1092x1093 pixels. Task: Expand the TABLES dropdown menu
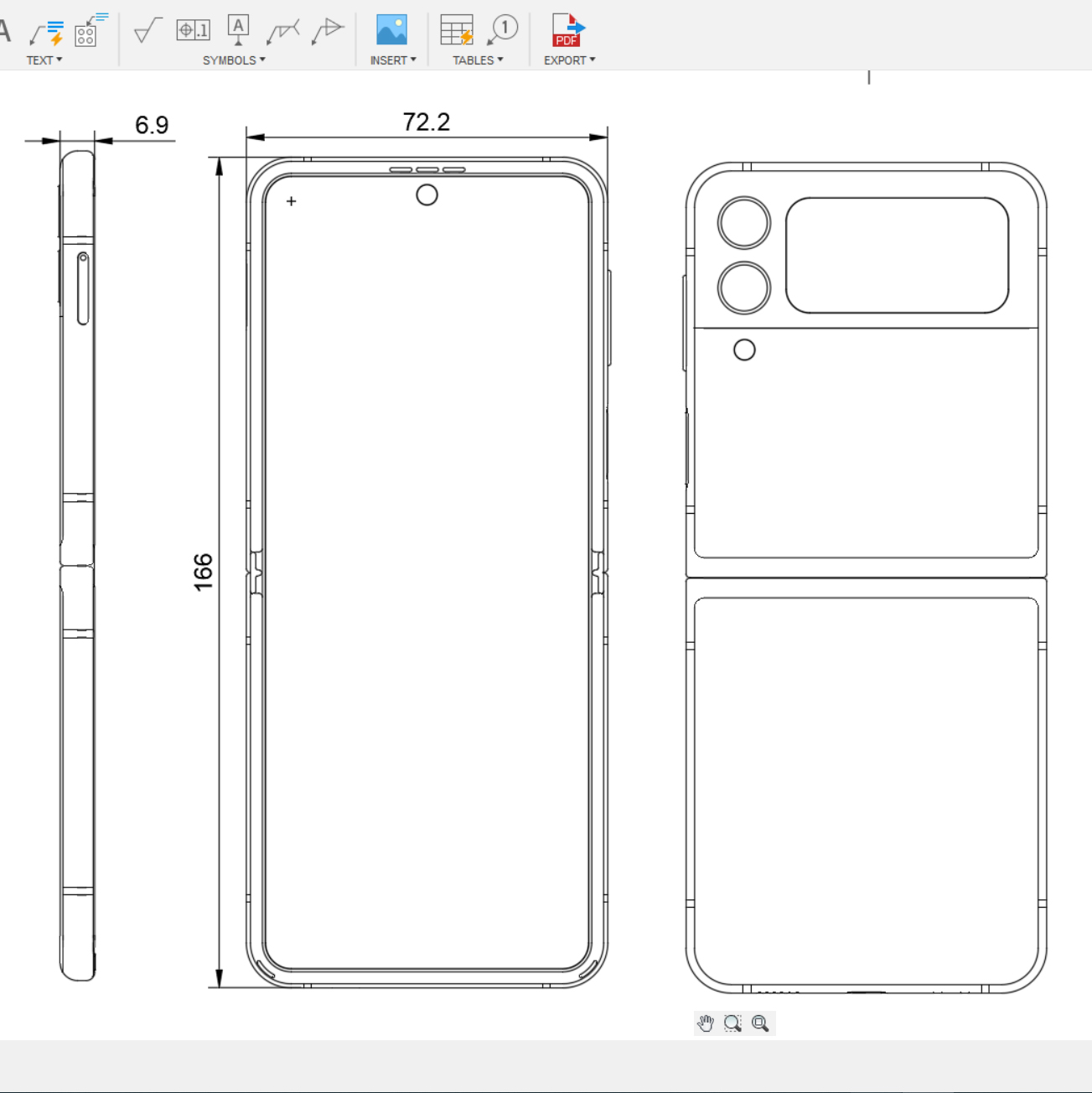[x=478, y=60]
